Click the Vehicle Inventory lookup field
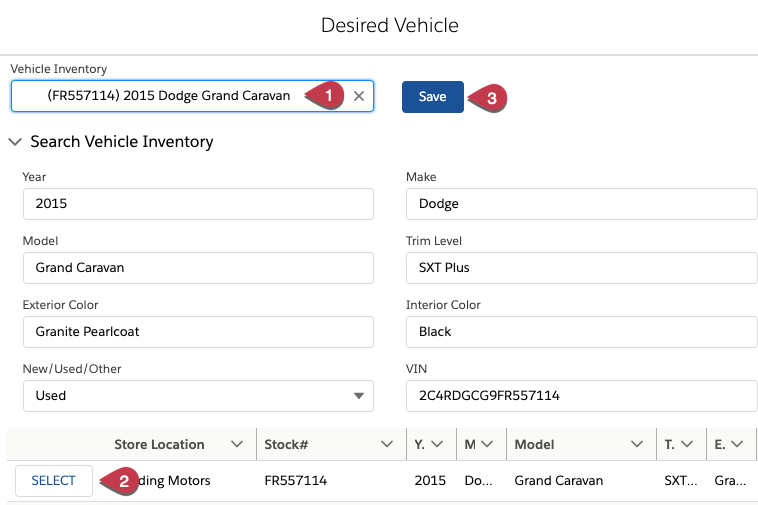The height and width of the screenshot is (505, 758). pyautogui.click(x=192, y=96)
